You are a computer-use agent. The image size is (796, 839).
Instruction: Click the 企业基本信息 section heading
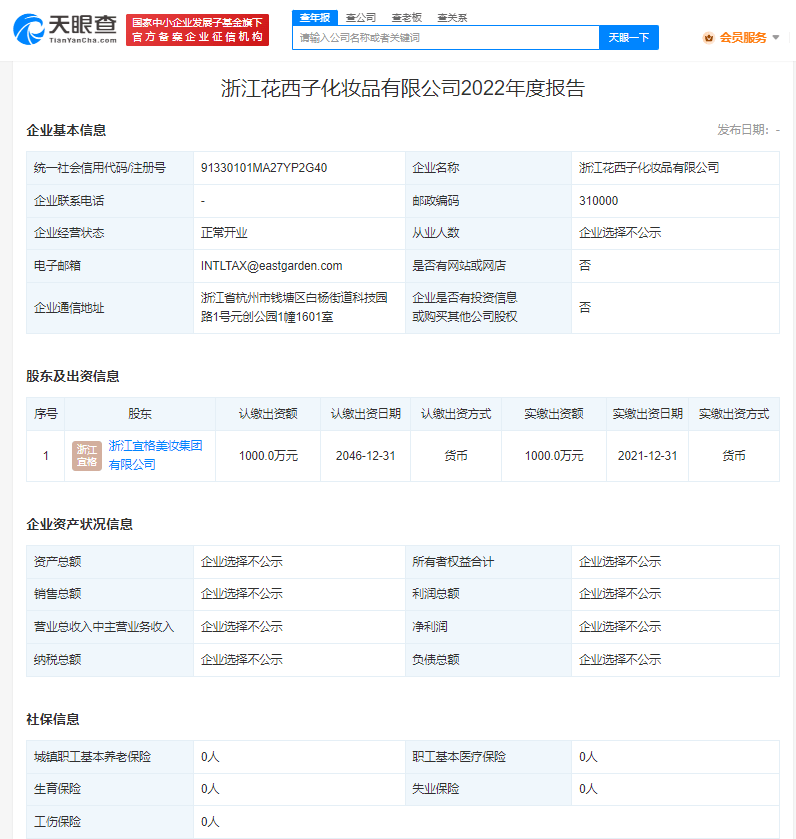coord(66,130)
